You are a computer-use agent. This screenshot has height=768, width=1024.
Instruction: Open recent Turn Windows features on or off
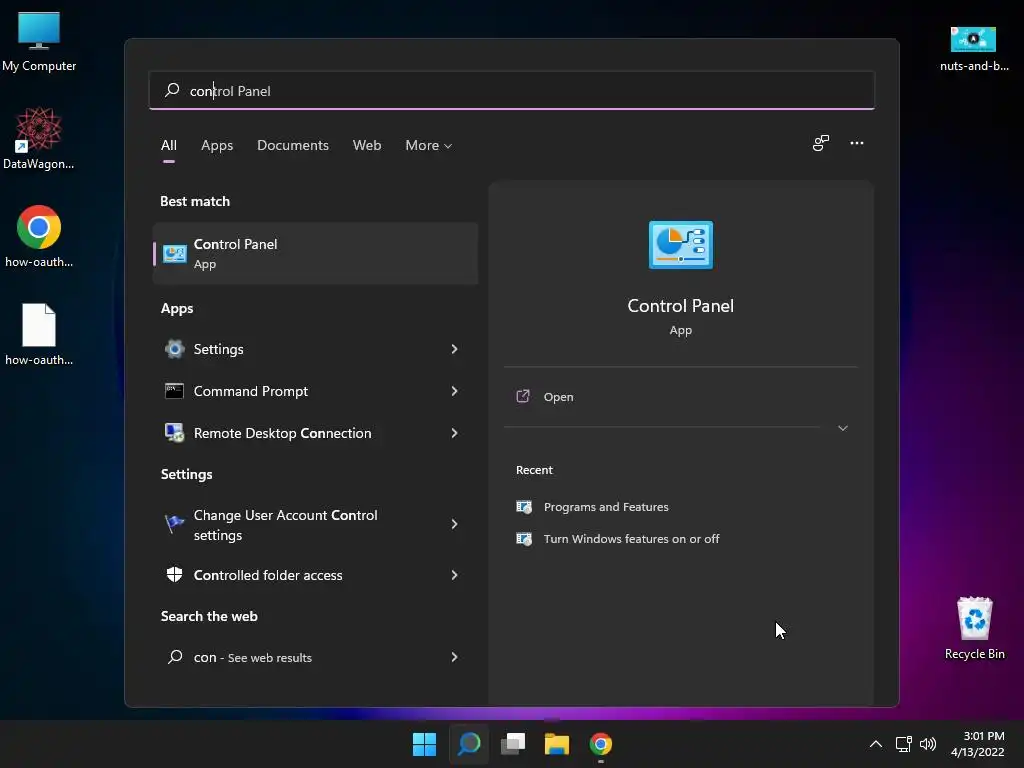point(632,539)
